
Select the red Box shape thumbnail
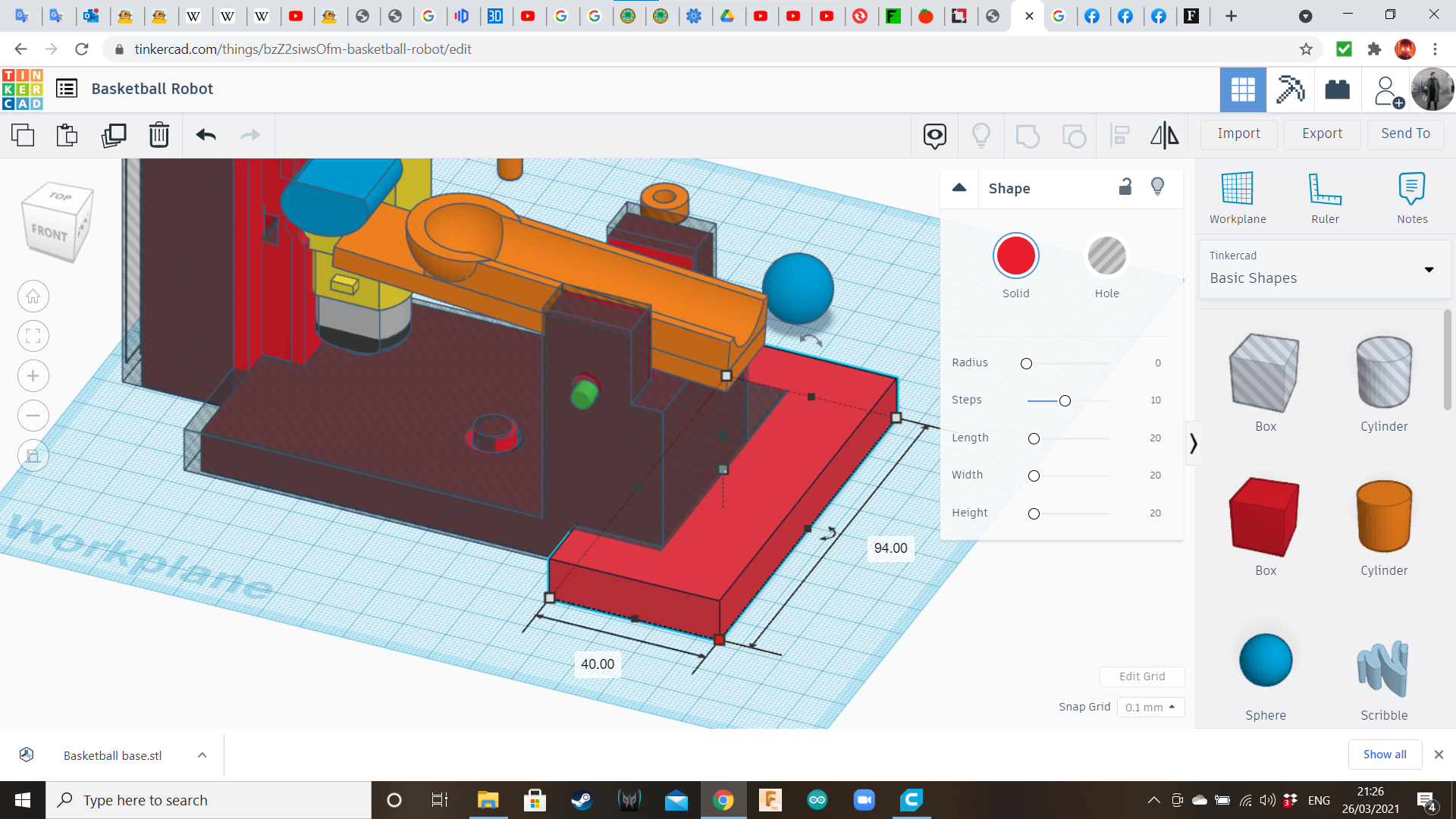1265,517
